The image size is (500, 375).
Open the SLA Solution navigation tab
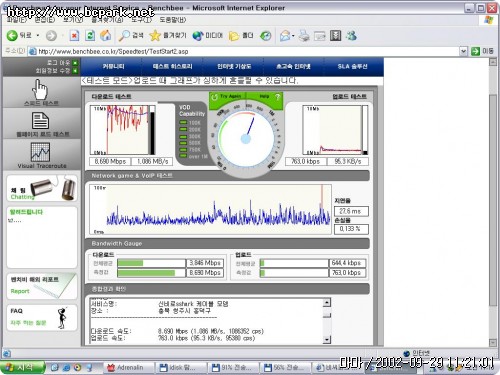click(x=352, y=66)
